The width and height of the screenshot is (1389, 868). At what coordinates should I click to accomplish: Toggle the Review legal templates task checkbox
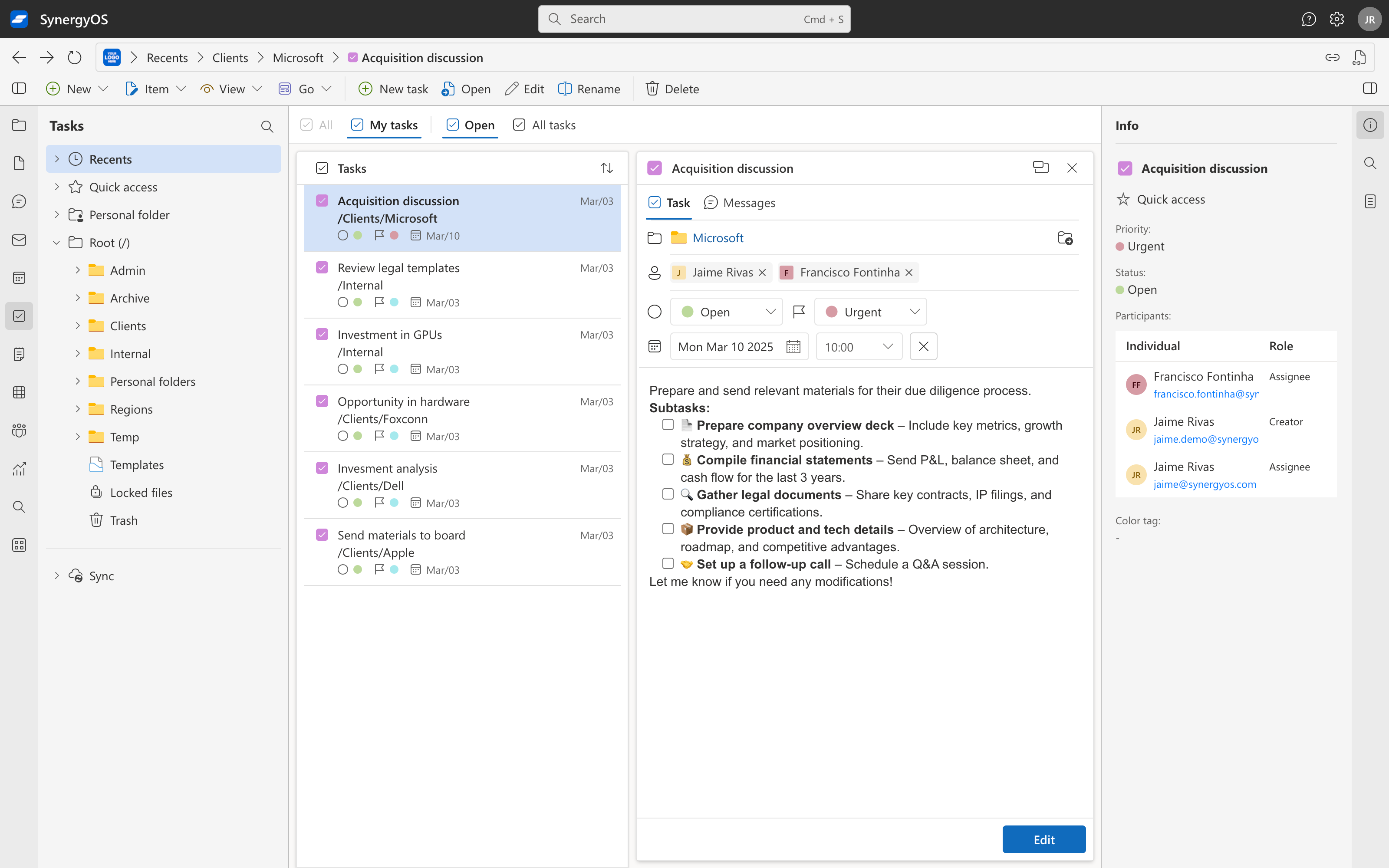tap(322, 267)
